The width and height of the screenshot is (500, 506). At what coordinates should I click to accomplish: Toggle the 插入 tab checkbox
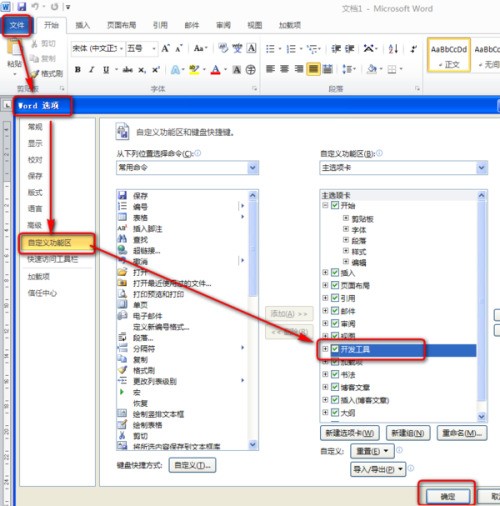pos(335,272)
